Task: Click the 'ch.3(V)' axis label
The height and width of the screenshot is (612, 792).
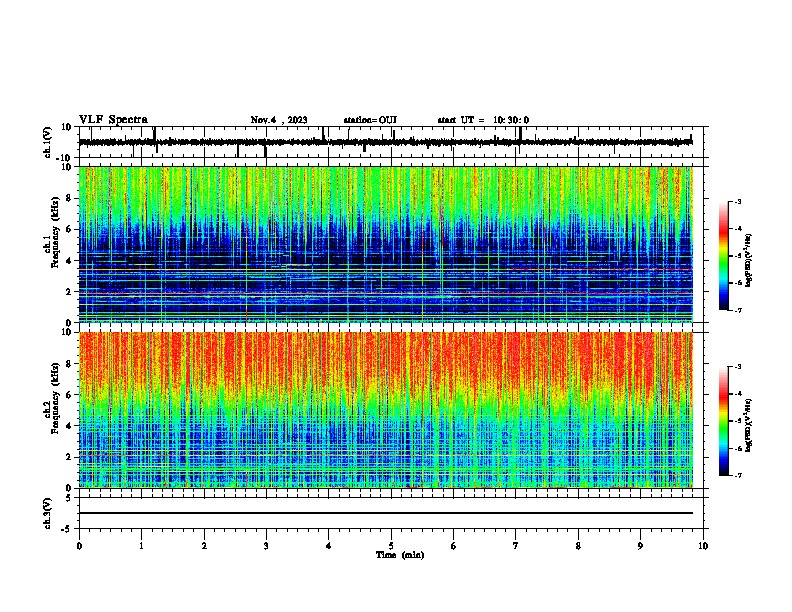Action: [47, 513]
